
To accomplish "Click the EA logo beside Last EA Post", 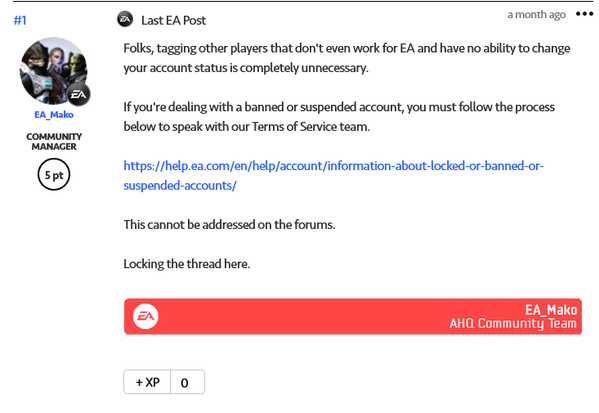I will [125, 19].
